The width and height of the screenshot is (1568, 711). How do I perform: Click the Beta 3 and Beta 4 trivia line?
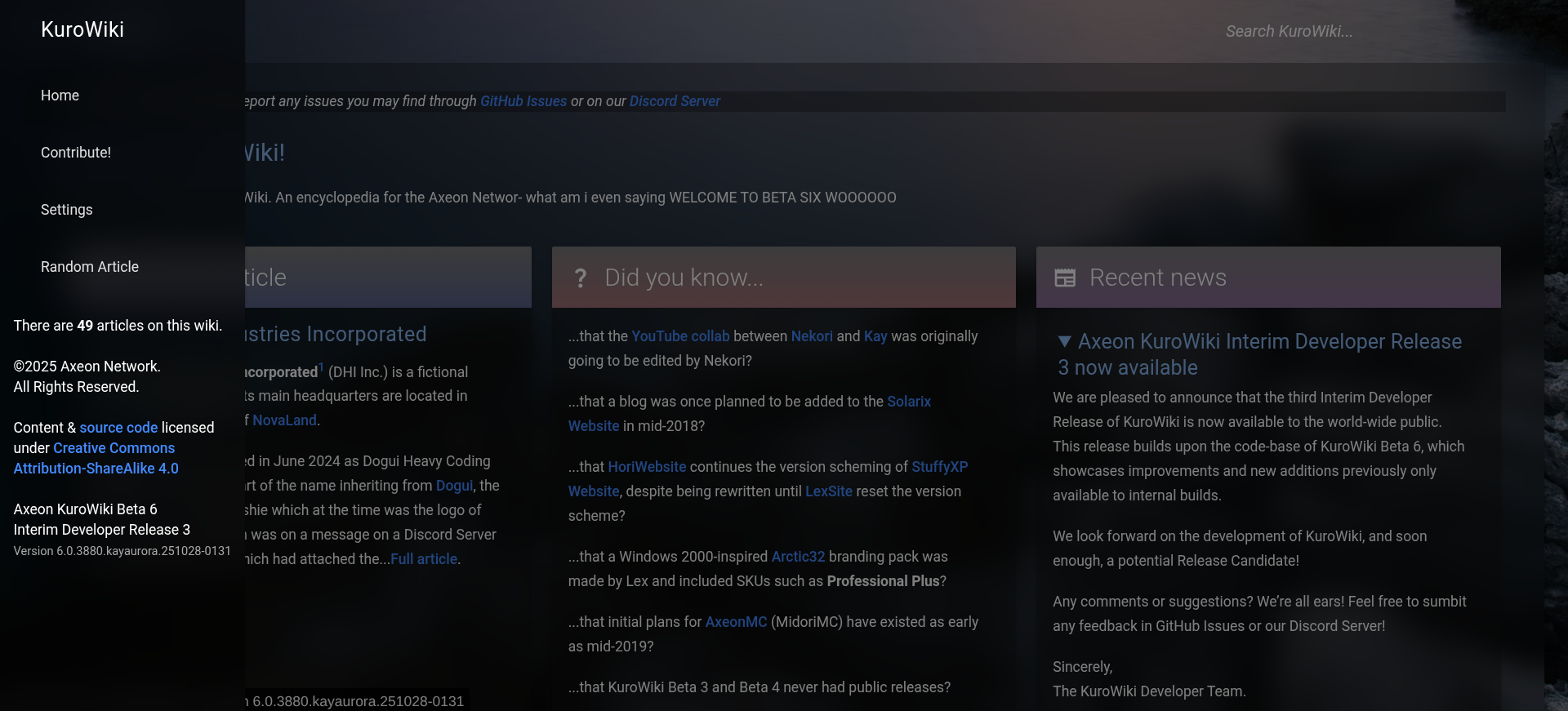(x=759, y=687)
